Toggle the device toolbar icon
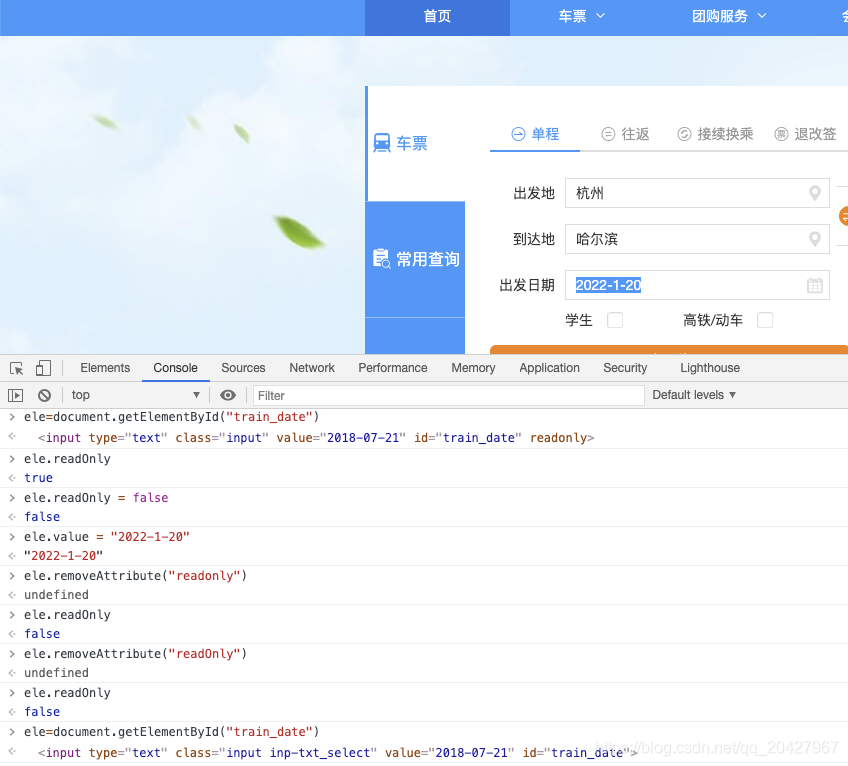The height and width of the screenshot is (766, 848). click(x=43, y=368)
